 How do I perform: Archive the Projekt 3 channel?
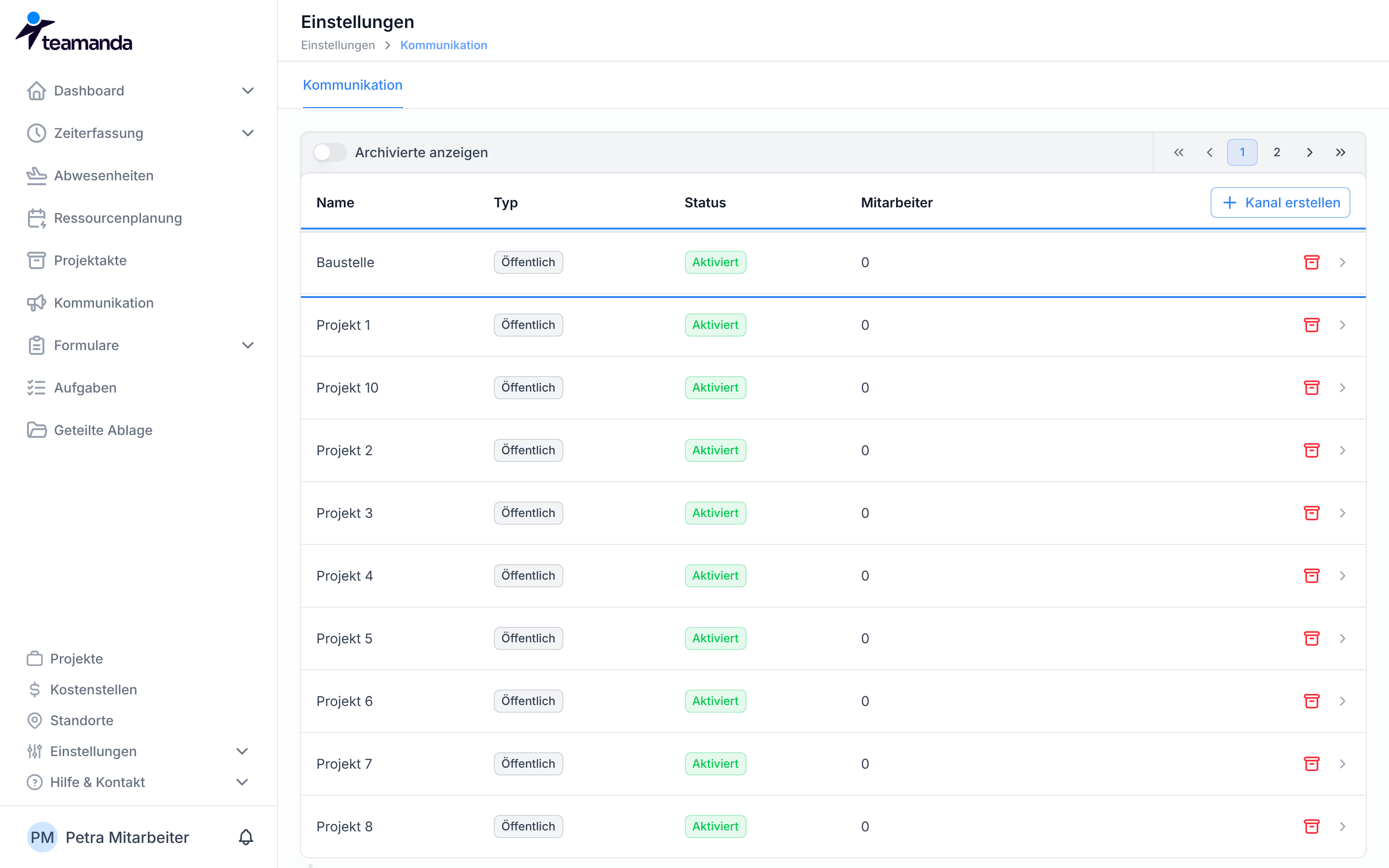[1311, 513]
